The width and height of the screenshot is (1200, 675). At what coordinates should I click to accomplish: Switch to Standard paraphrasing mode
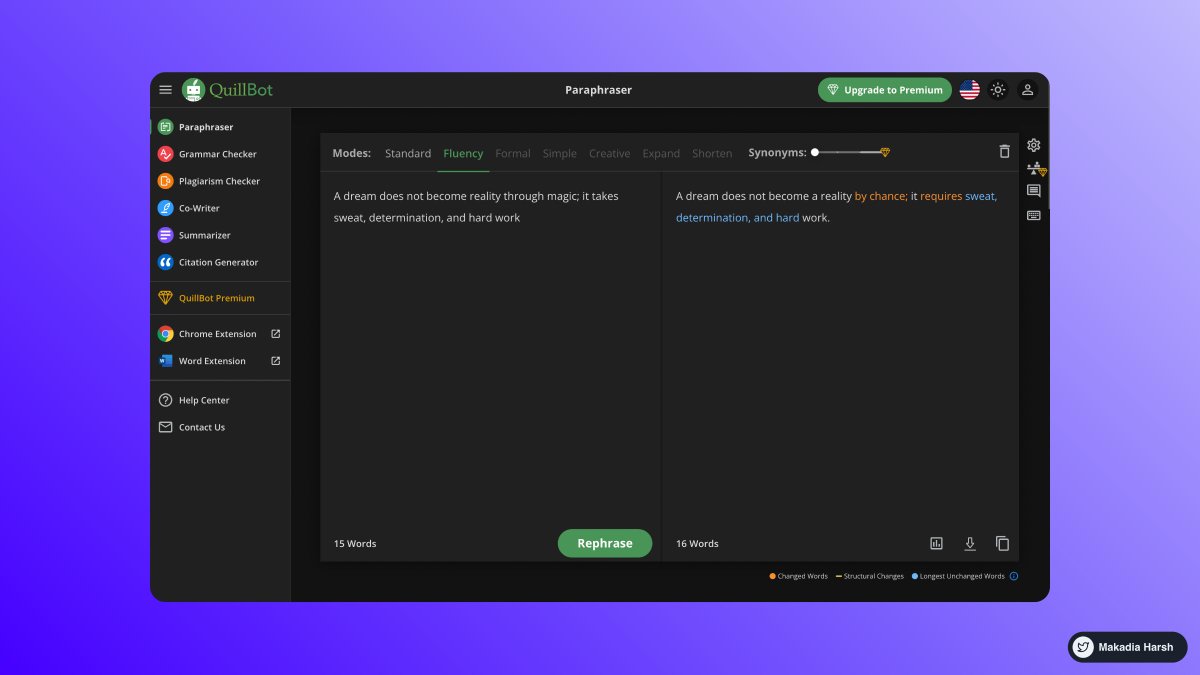[x=407, y=153]
